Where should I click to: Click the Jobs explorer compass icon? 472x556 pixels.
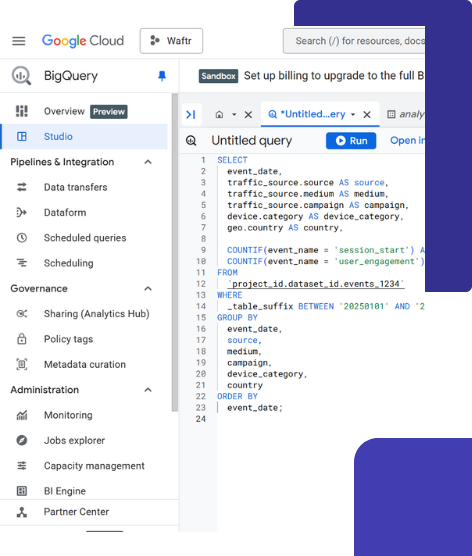coord(22,440)
